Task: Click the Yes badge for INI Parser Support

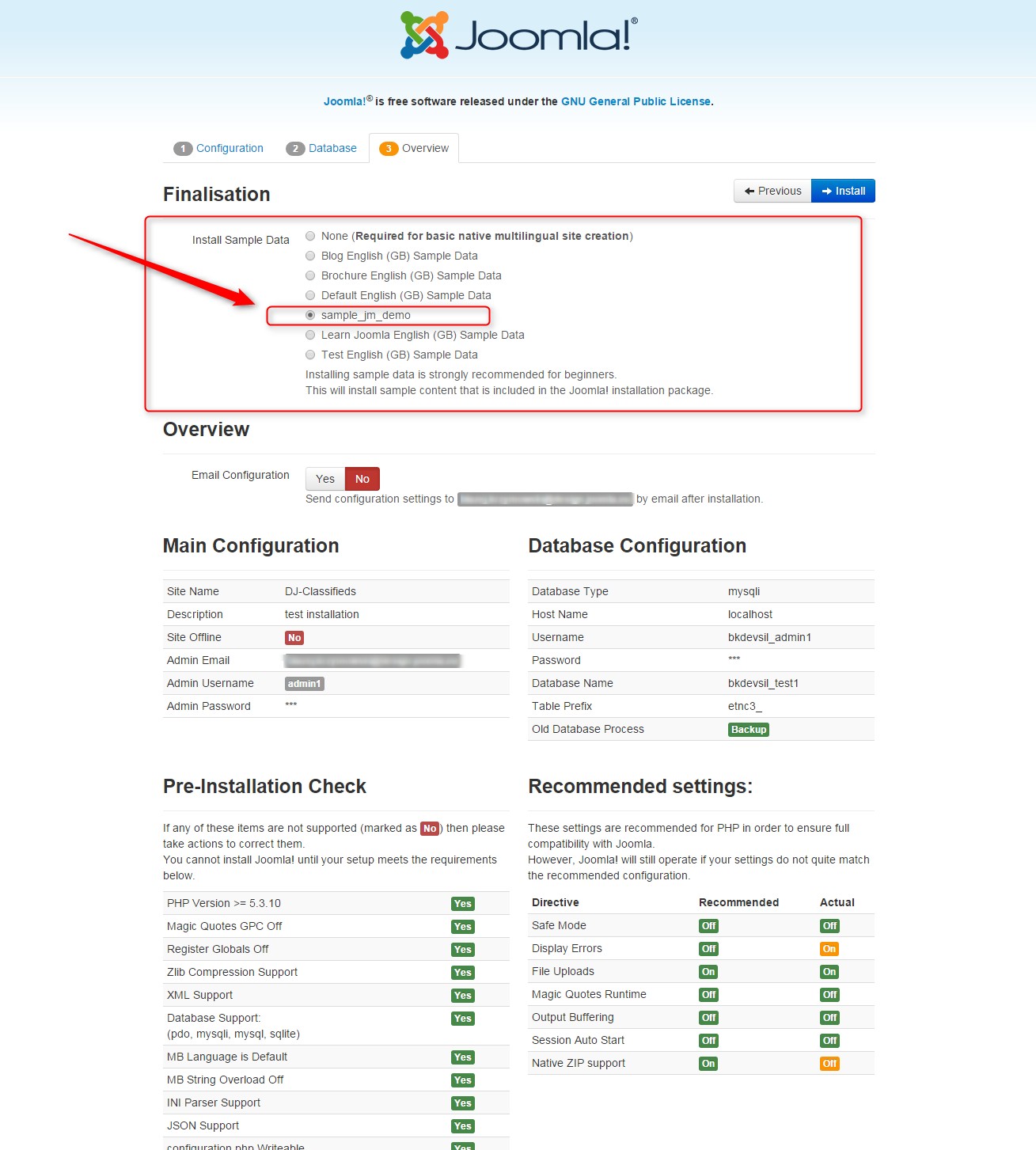Action: coord(463,1103)
